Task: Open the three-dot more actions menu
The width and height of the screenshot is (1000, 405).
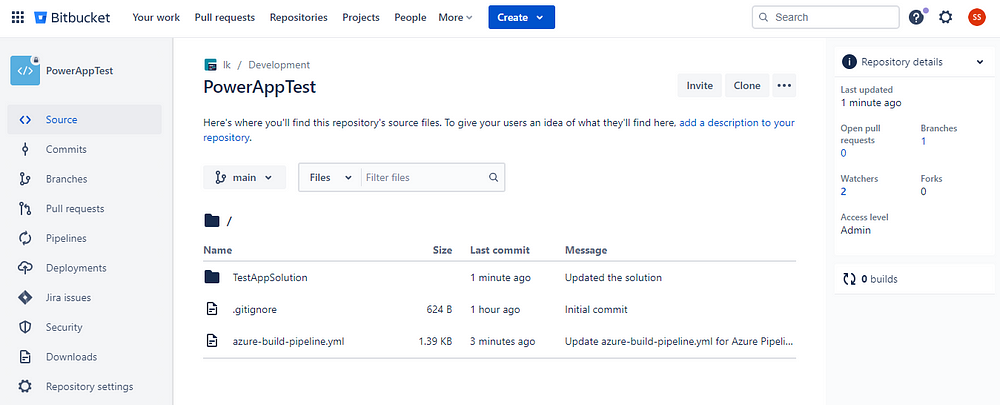Action: tap(784, 86)
